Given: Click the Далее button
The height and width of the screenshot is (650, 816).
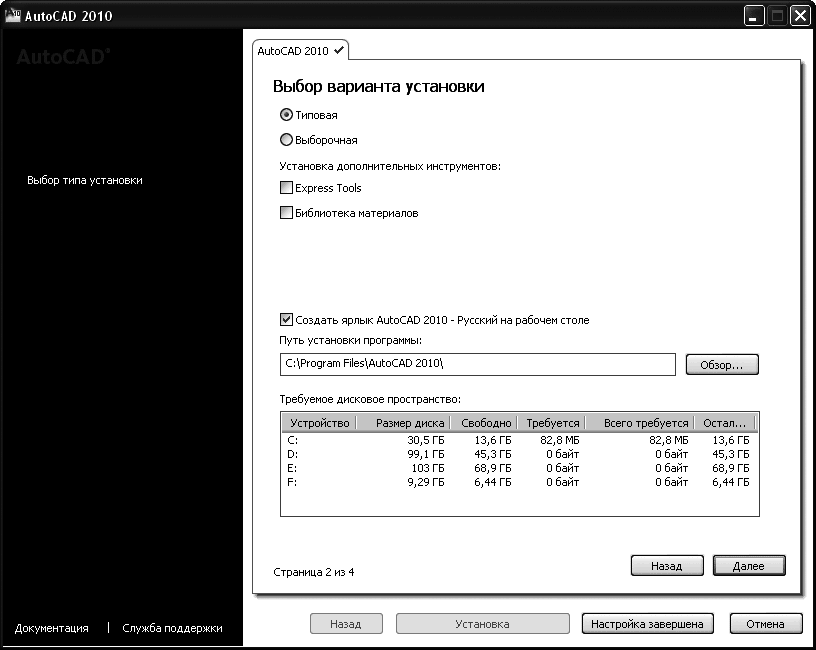Looking at the screenshot, I should point(748,565).
